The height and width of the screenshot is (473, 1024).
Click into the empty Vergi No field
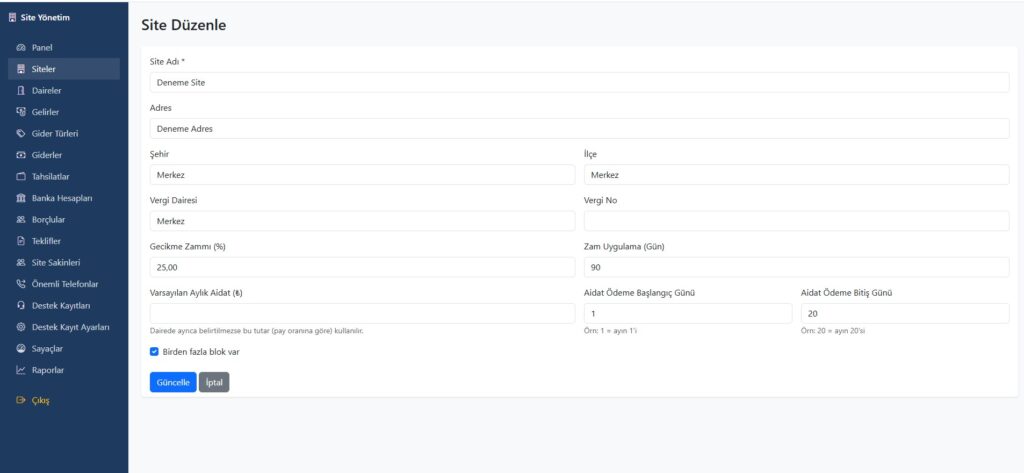pos(796,221)
